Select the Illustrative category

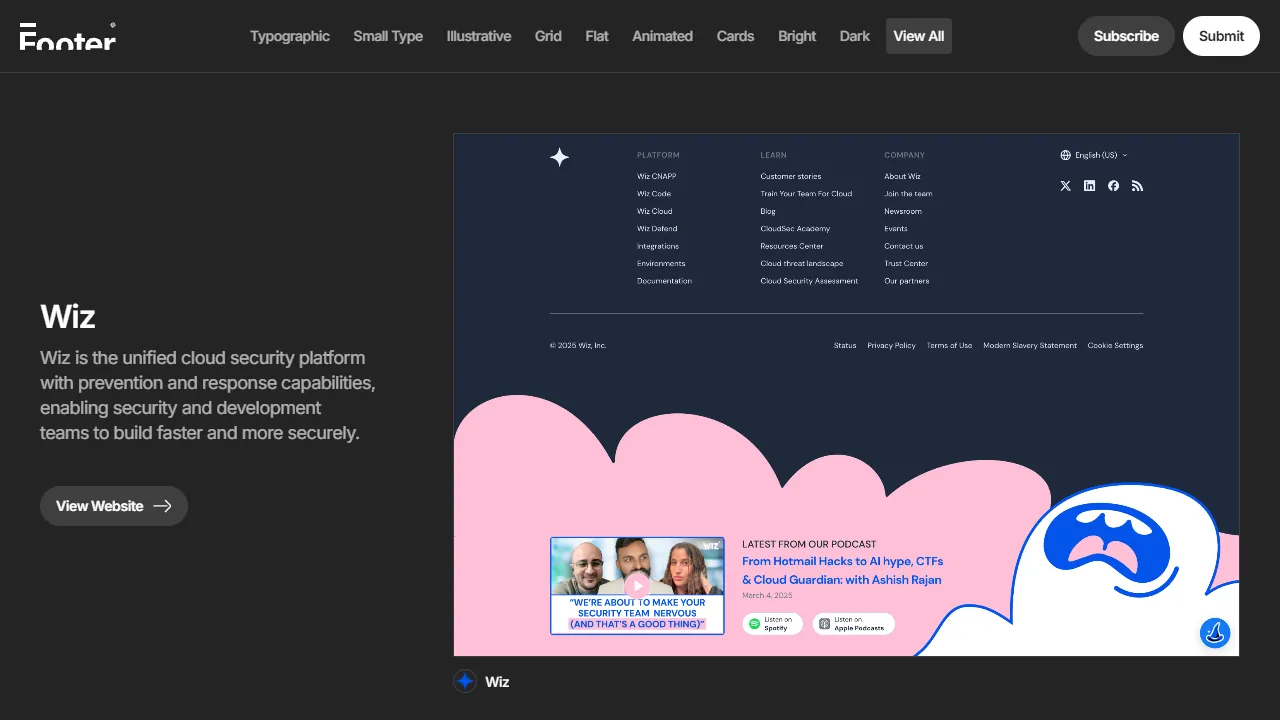tap(479, 36)
